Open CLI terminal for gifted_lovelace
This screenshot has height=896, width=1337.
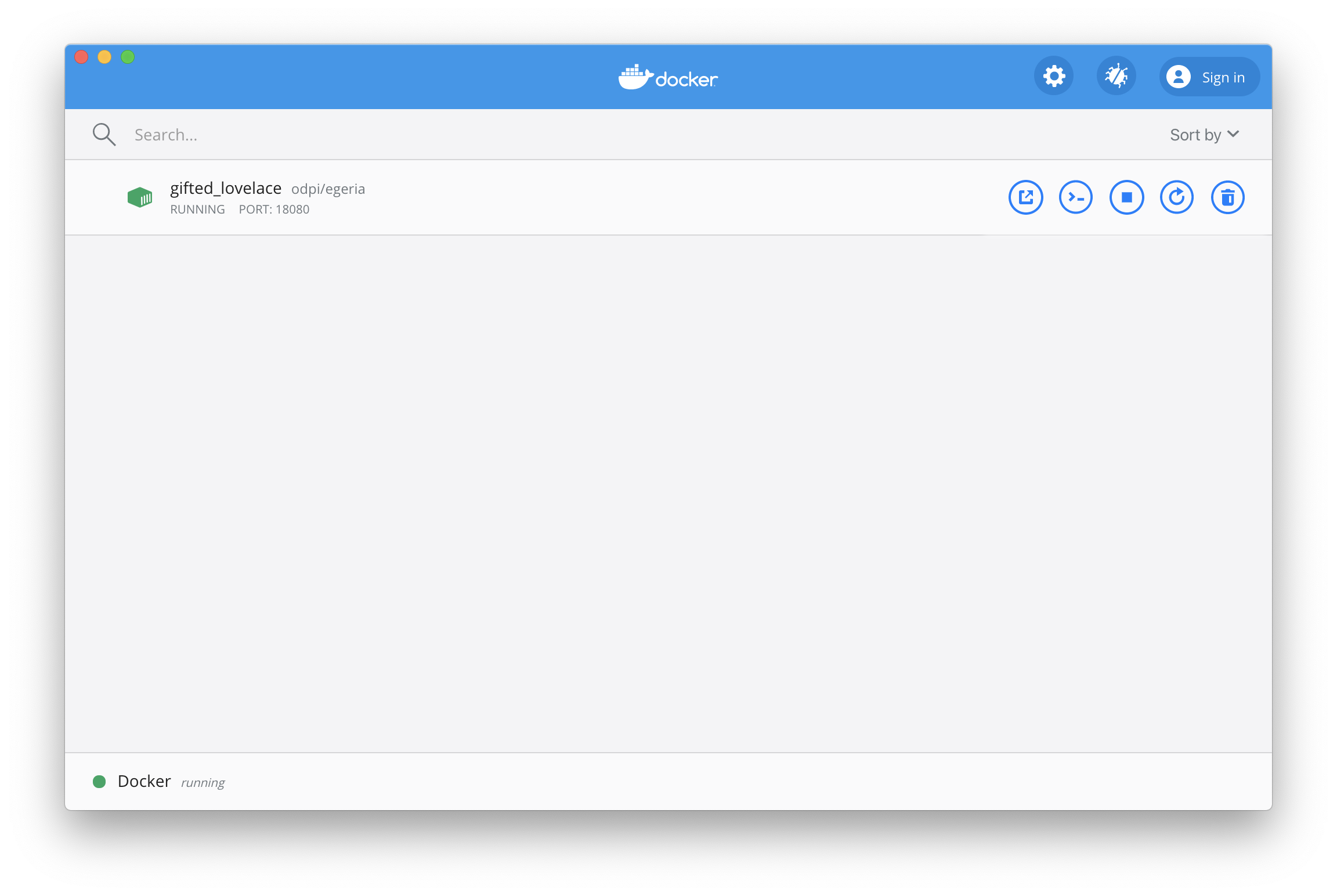[x=1076, y=197]
